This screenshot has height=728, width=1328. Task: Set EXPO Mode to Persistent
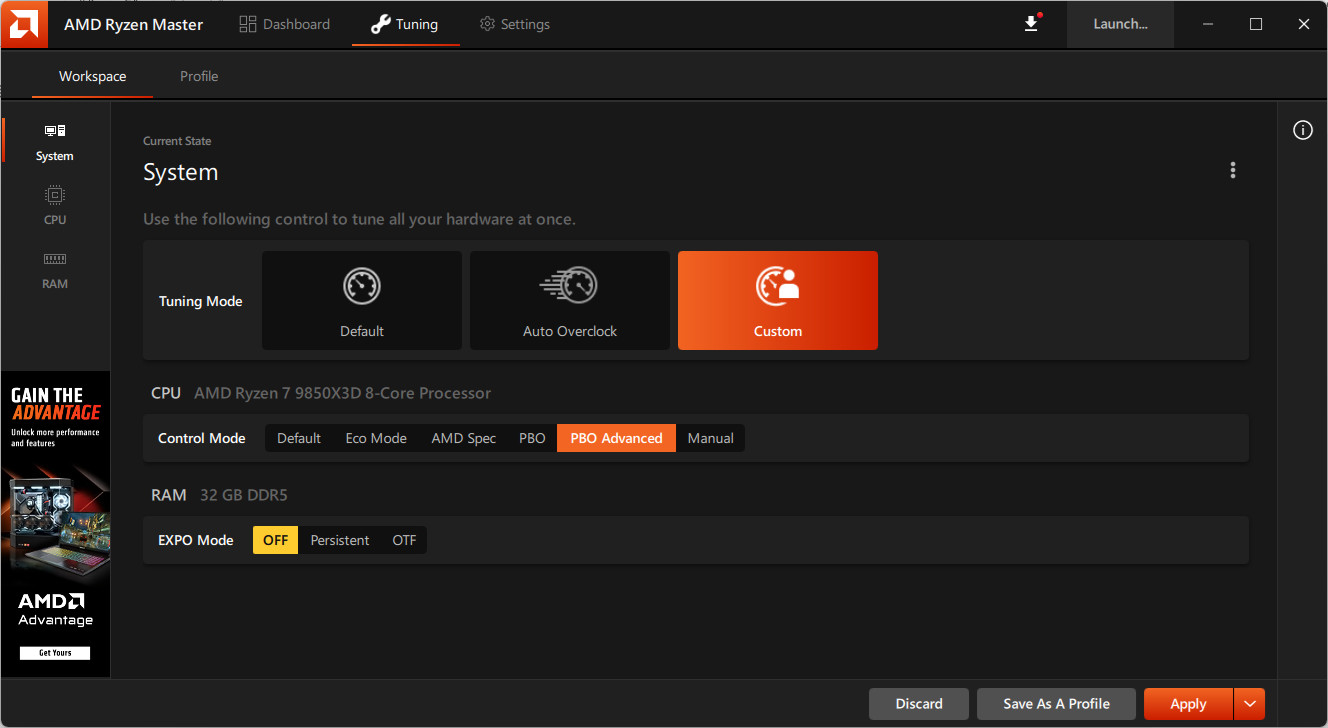(x=340, y=540)
